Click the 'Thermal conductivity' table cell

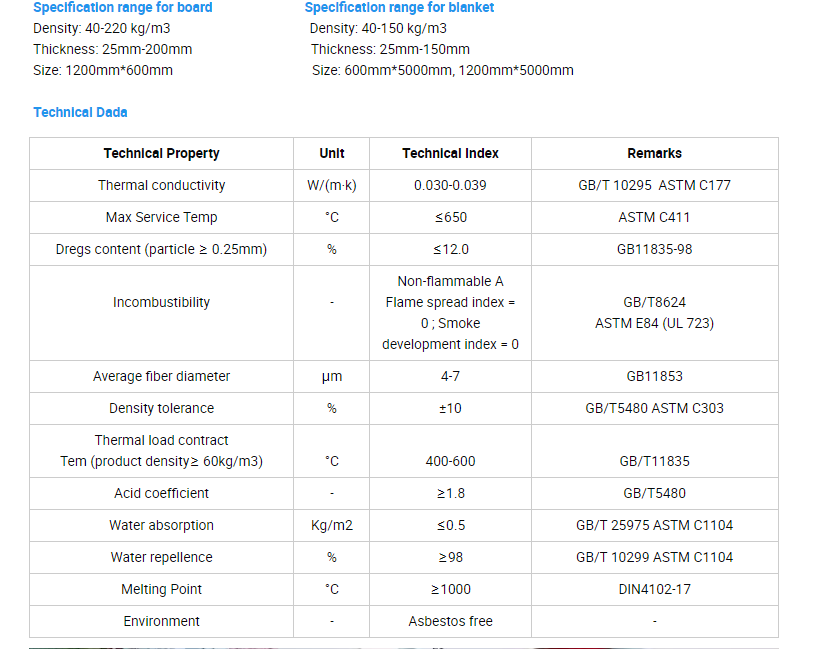tap(161, 186)
